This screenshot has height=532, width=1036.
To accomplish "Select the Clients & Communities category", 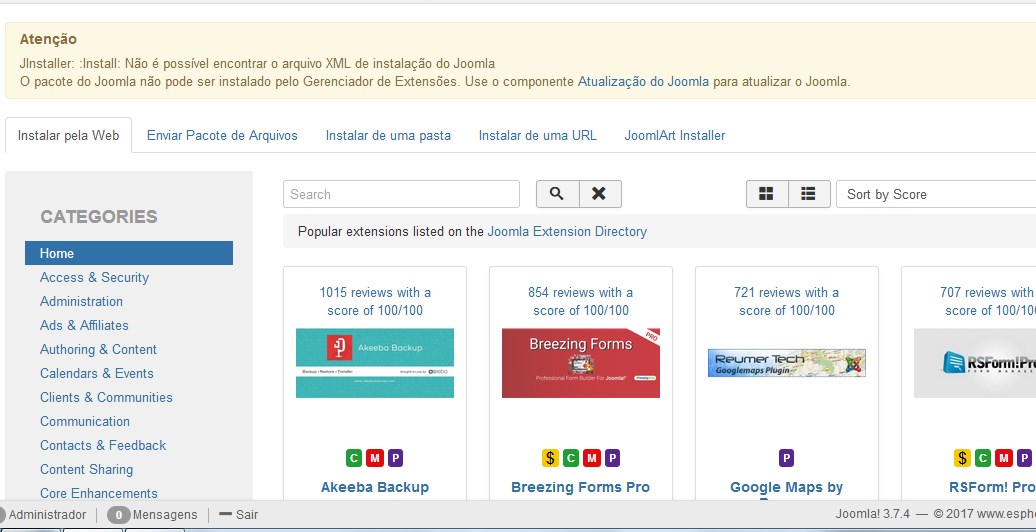I will pyautogui.click(x=106, y=397).
